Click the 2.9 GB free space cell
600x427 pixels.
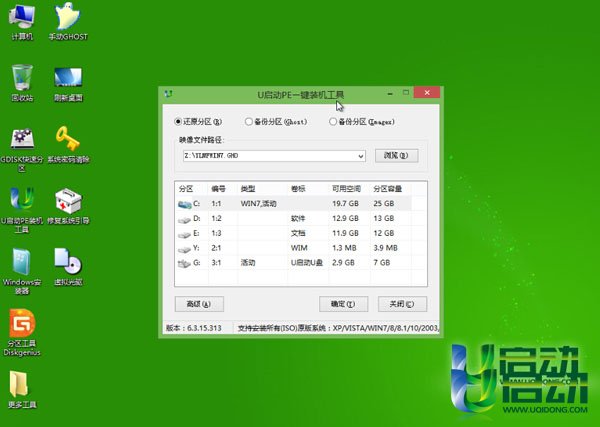pos(343,263)
